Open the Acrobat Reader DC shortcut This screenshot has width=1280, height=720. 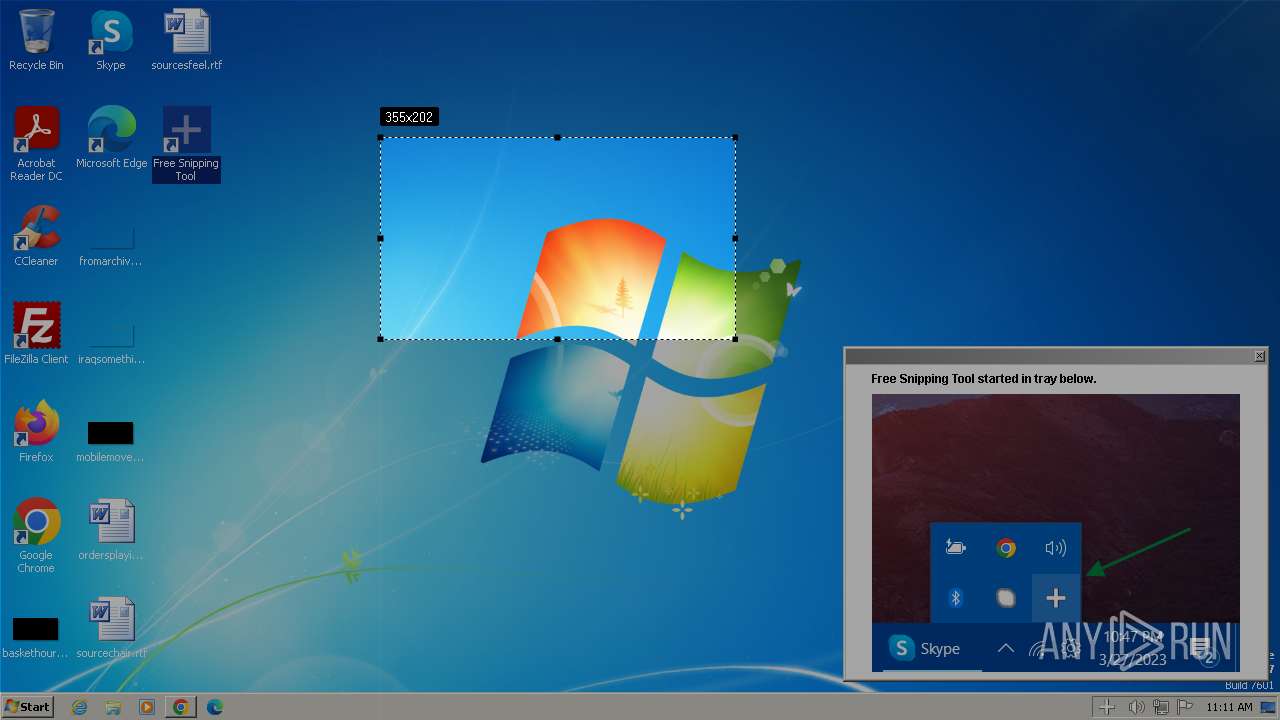point(36,144)
